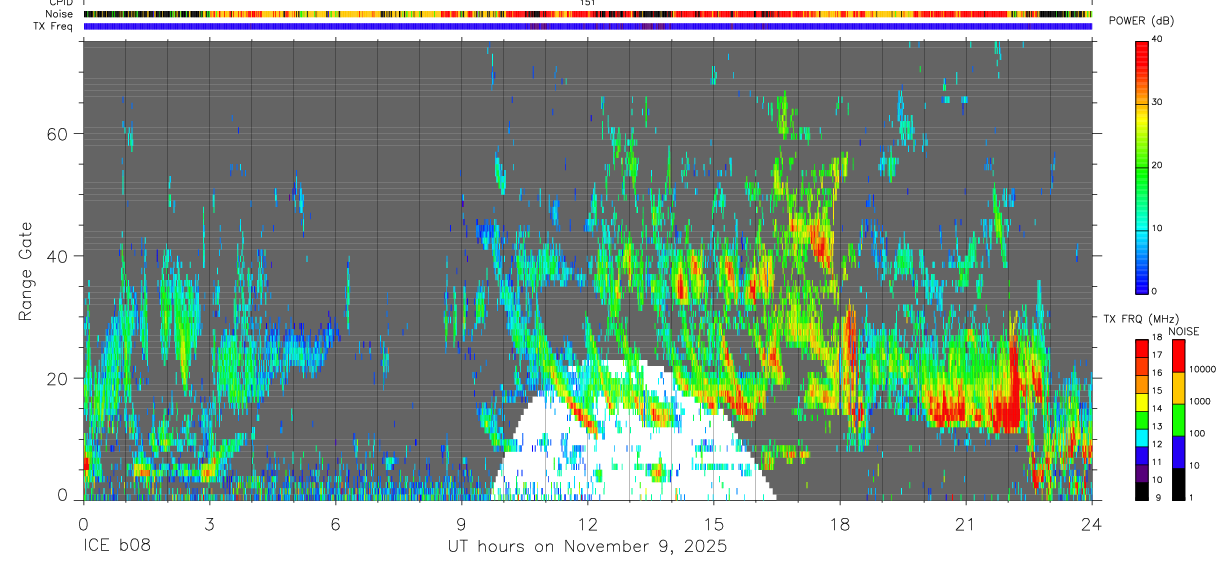Click the 'ICE b08' radar label
Image resolution: width=1228 pixels, height=567 pixels.
pyautogui.click(x=117, y=547)
